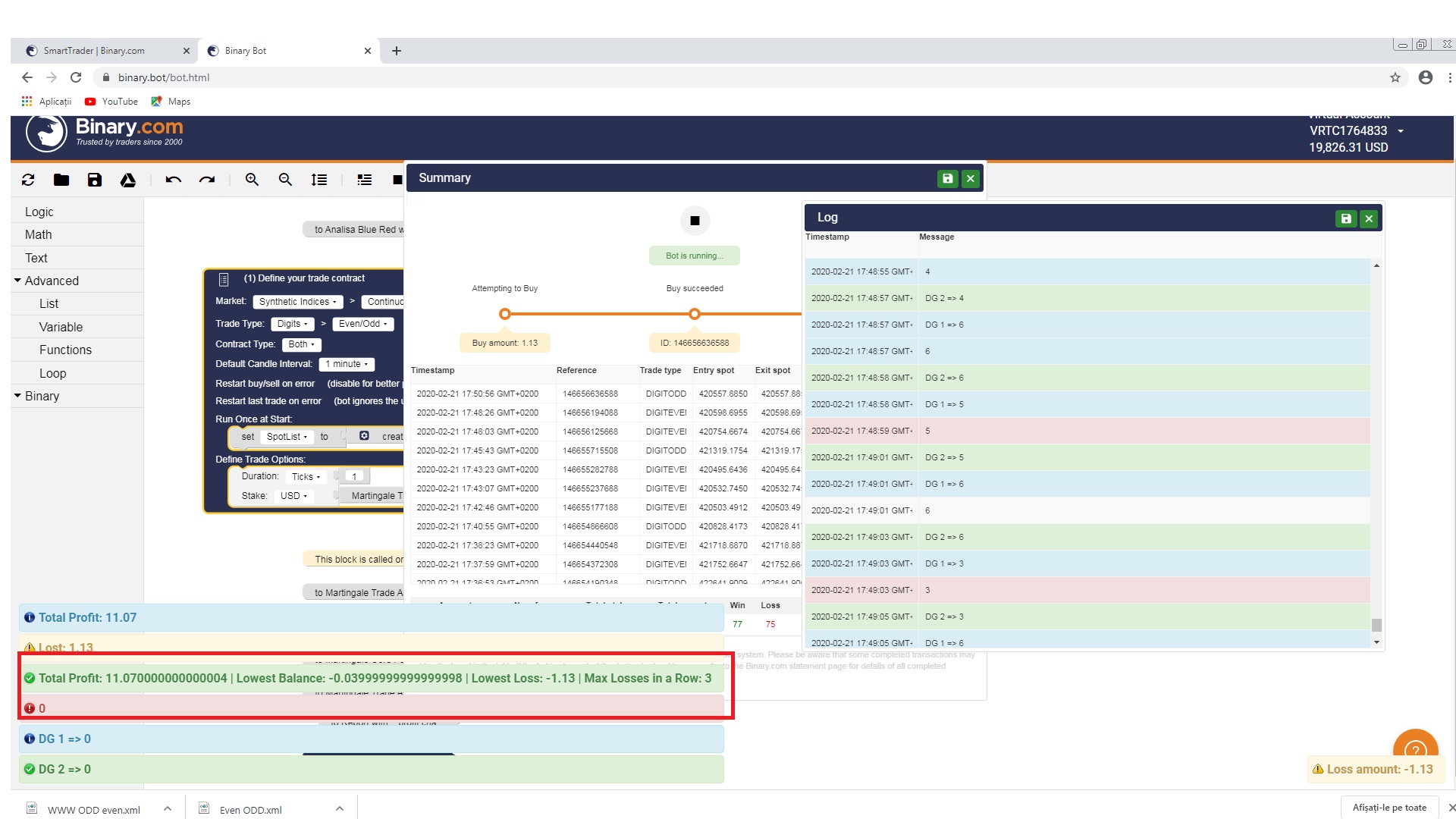This screenshot has height=819, width=1456.
Task: Load blocks from Google Drive icon
Action: click(x=127, y=180)
